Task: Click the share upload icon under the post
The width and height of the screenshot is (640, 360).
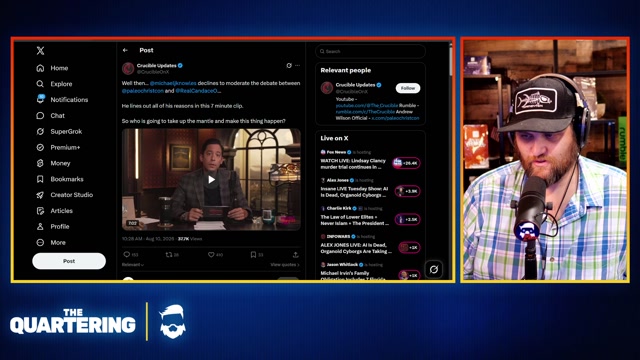Action: point(296,254)
